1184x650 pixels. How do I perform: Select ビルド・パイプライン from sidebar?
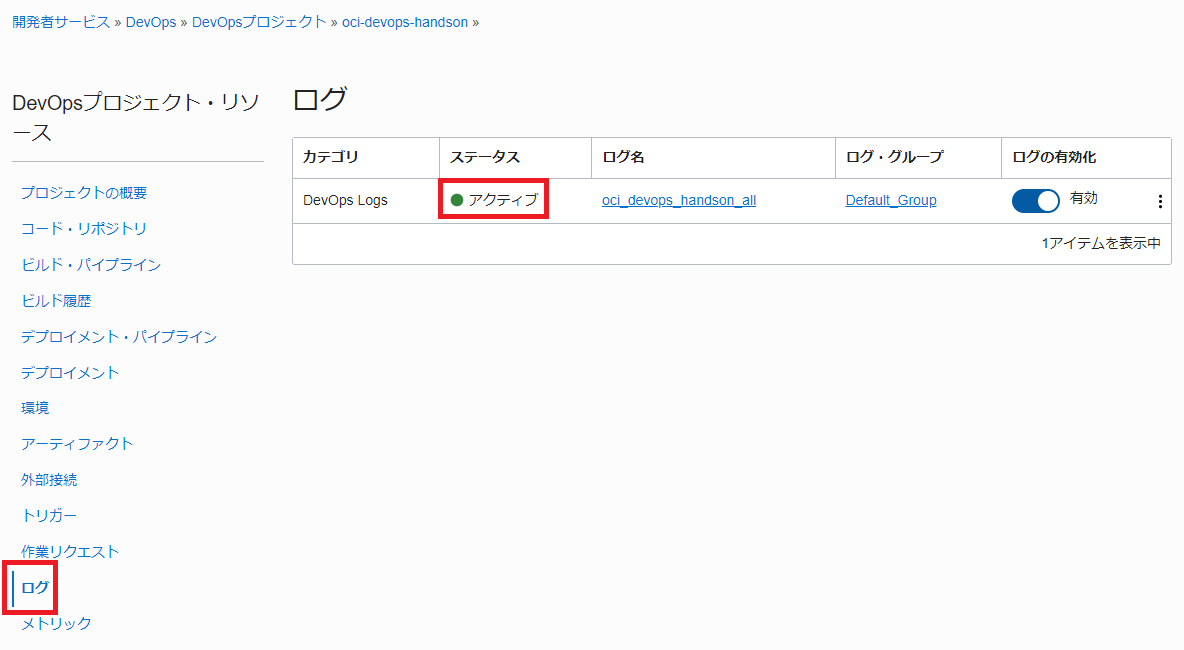click(x=91, y=265)
